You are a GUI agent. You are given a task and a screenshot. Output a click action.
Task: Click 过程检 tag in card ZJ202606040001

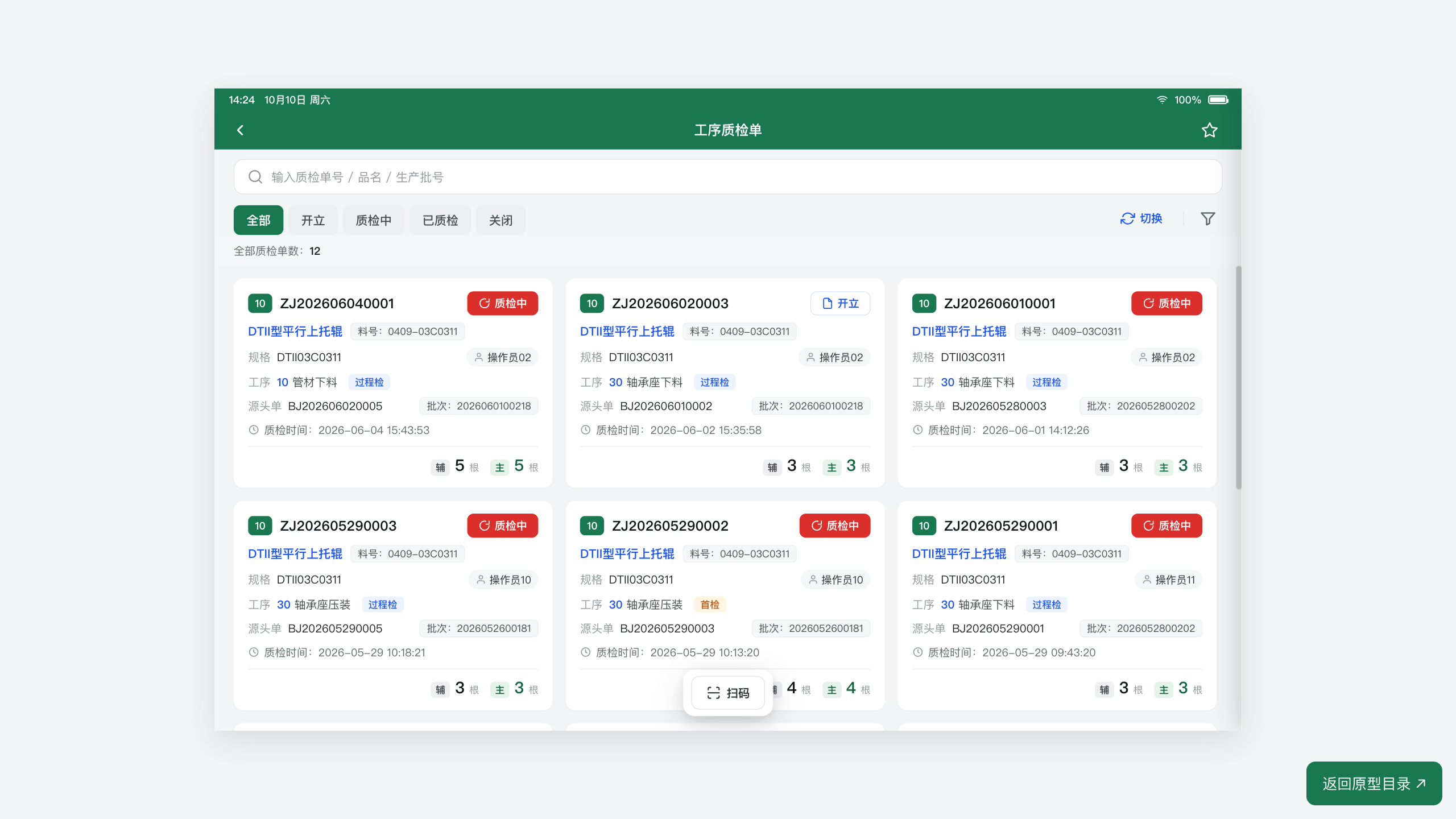point(369,382)
